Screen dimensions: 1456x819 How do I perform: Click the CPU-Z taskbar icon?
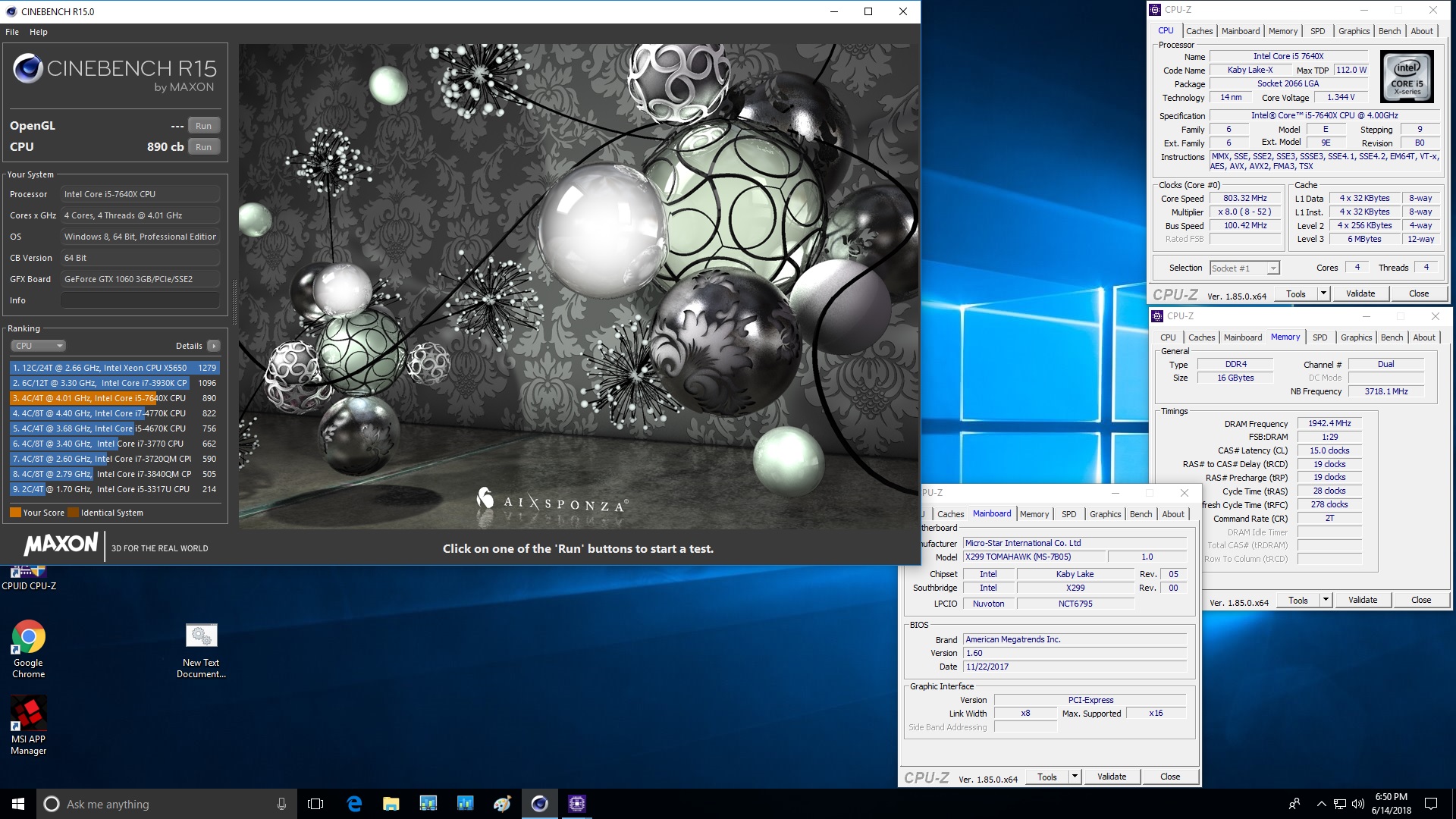click(x=576, y=804)
